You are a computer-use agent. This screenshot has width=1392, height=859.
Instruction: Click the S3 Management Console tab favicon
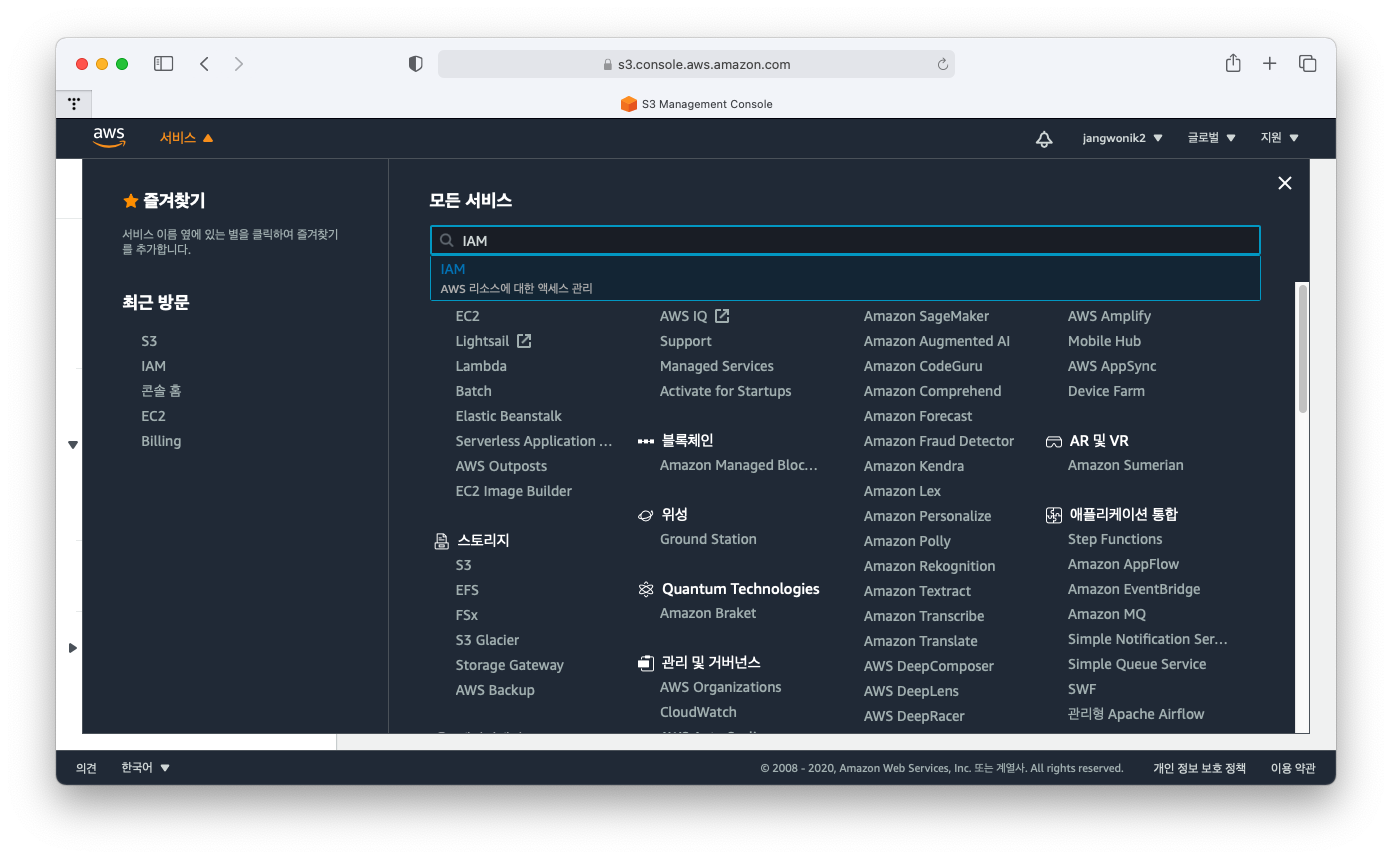coord(629,104)
